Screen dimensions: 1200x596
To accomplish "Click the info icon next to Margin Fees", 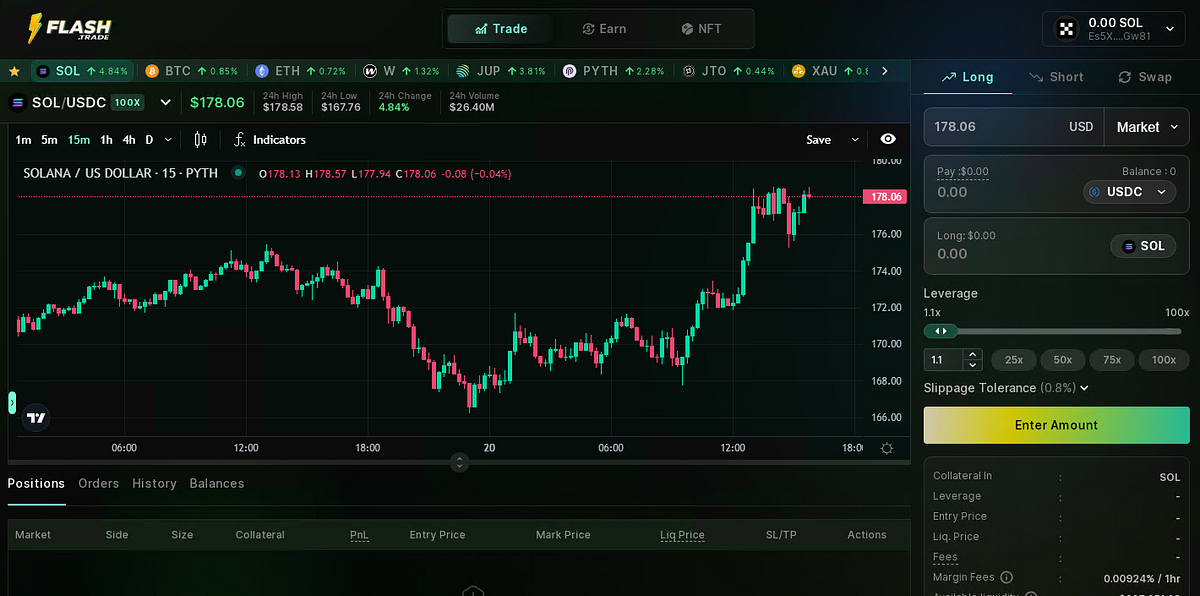I will 1007,577.
